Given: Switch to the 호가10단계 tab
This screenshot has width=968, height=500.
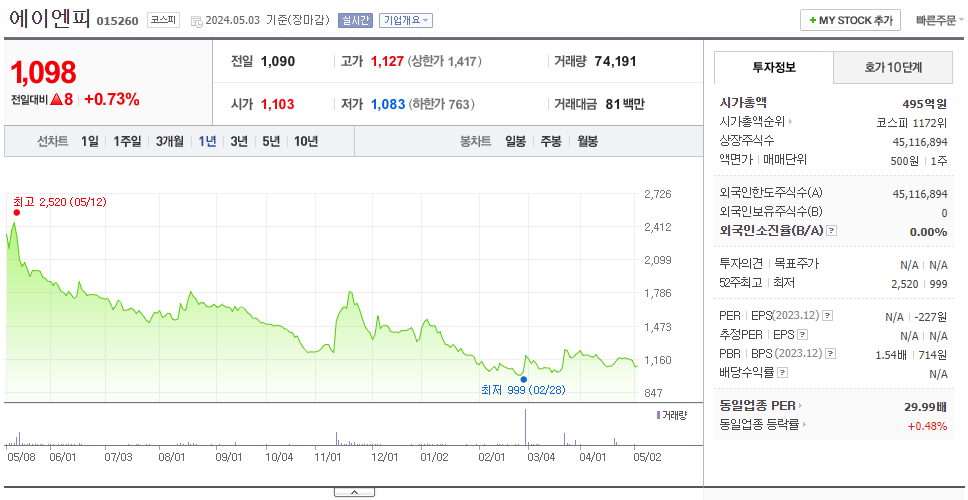Looking at the screenshot, I should 893,67.
